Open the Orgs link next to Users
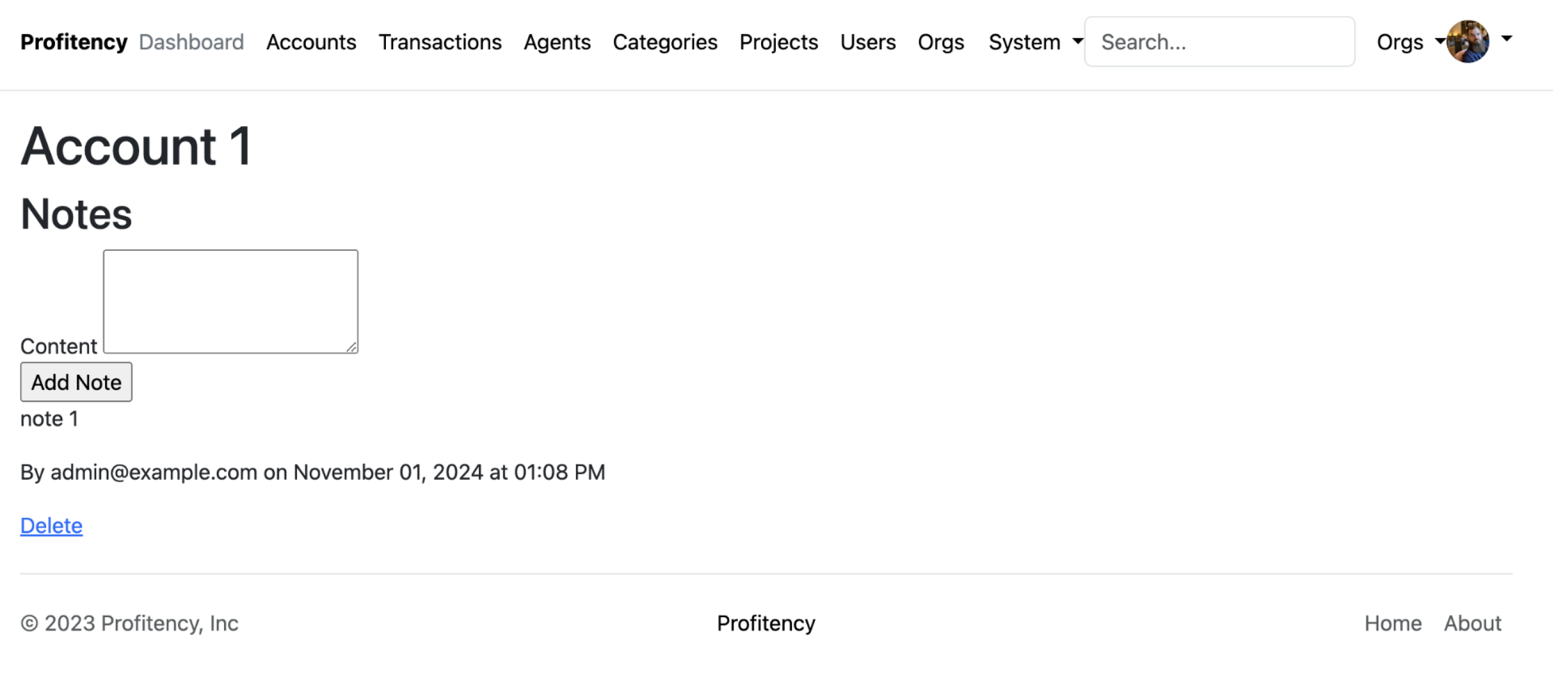The height and width of the screenshot is (699, 1568). (x=940, y=42)
